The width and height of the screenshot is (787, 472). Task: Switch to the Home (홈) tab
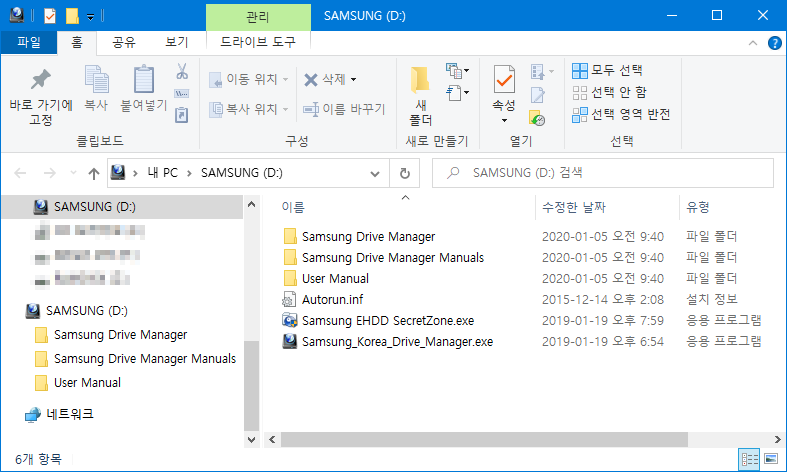click(x=77, y=42)
